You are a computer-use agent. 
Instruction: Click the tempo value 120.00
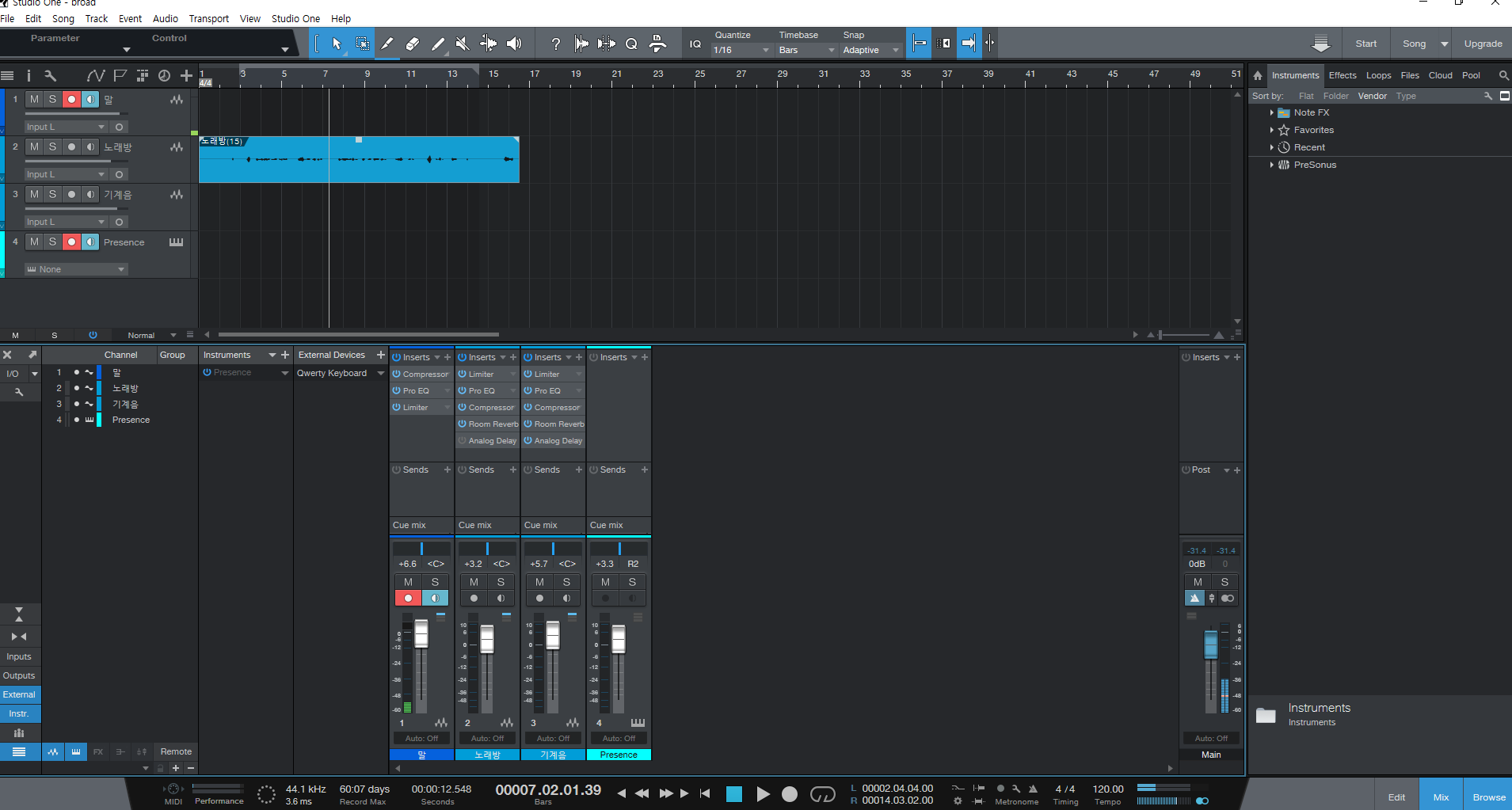[x=1108, y=789]
